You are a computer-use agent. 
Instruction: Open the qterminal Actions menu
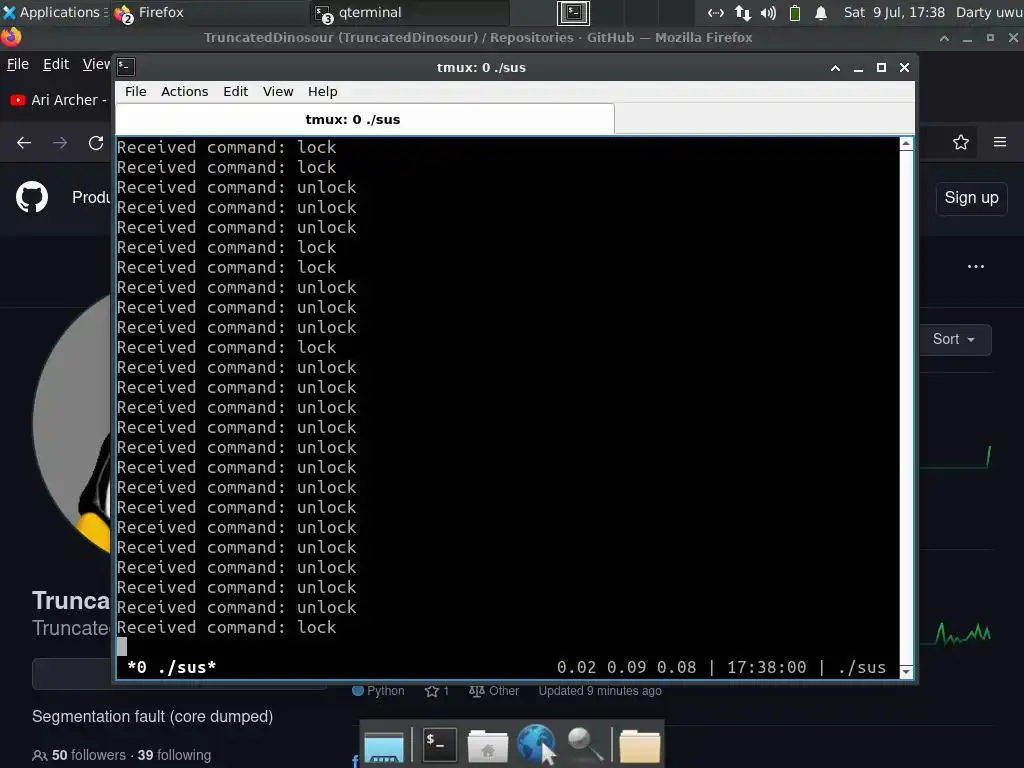pos(185,91)
